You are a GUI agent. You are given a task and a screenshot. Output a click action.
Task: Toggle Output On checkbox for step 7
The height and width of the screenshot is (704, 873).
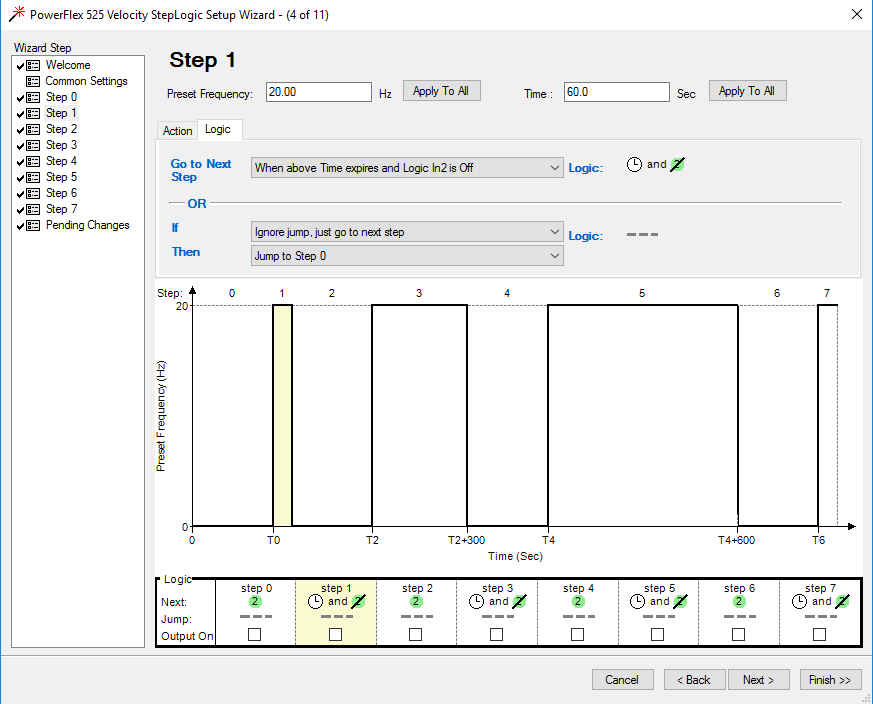(x=819, y=634)
